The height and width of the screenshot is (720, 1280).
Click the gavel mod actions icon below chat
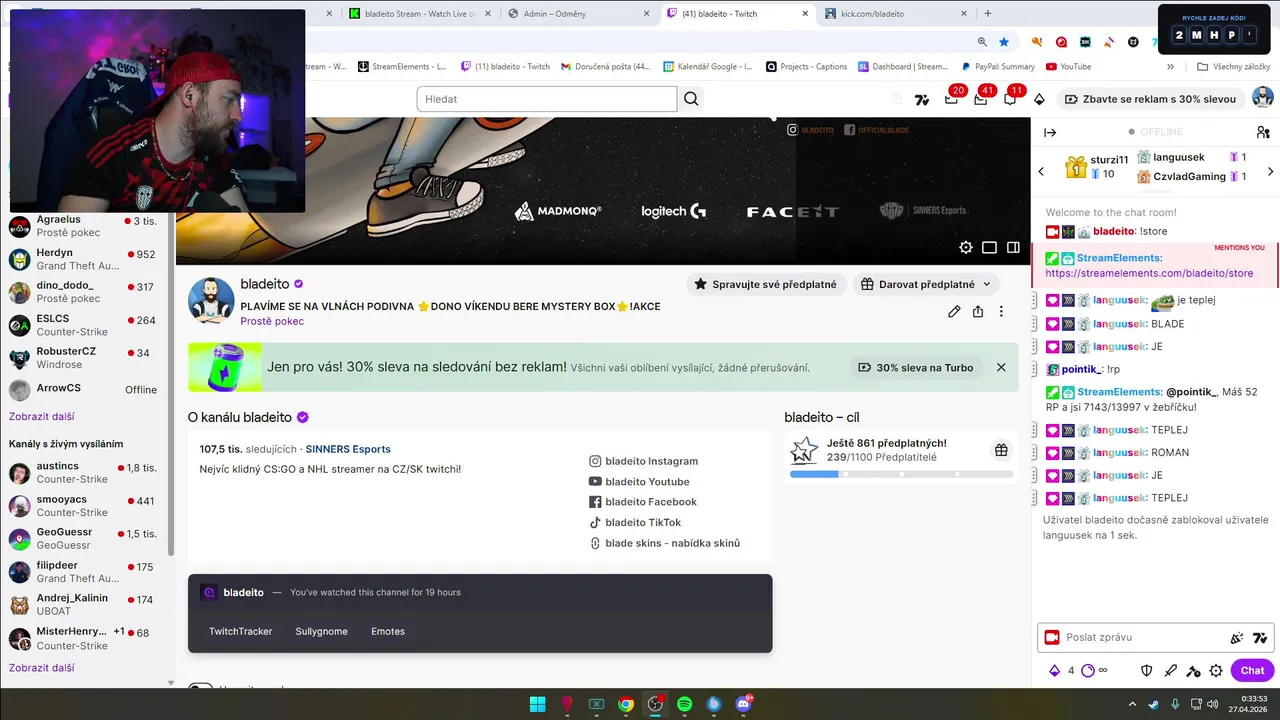coord(1193,670)
